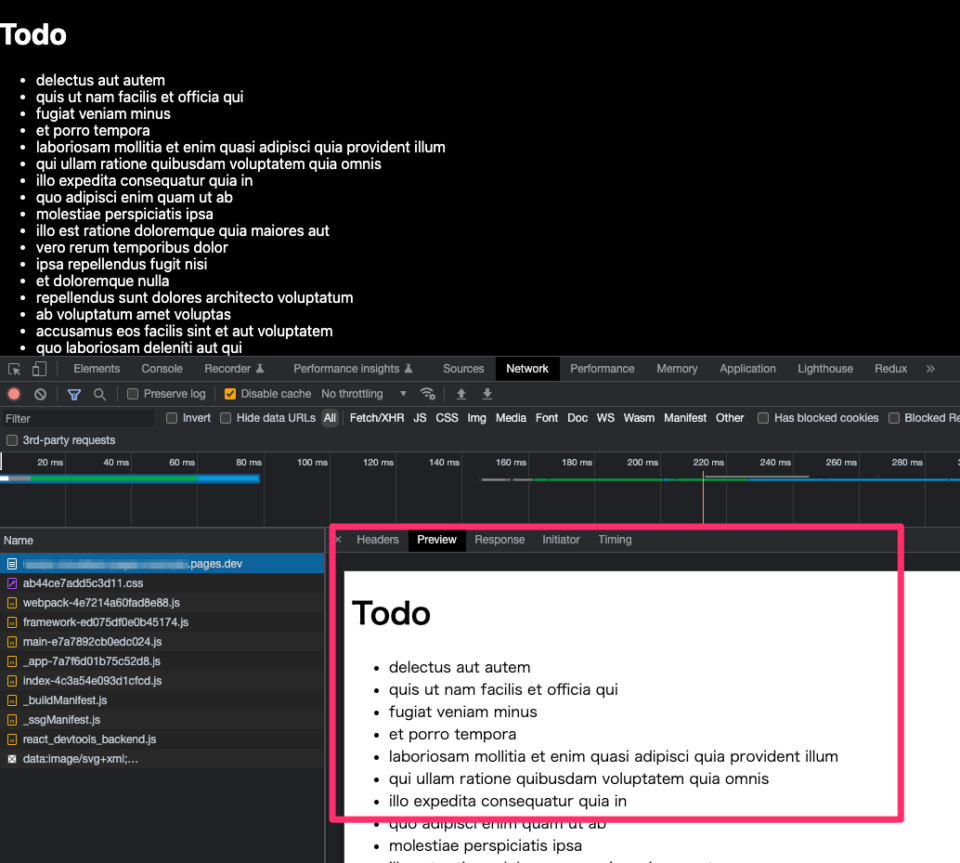Open the Response tab for the request
The height and width of the screenshot is (863, 960).
[499, 539]
